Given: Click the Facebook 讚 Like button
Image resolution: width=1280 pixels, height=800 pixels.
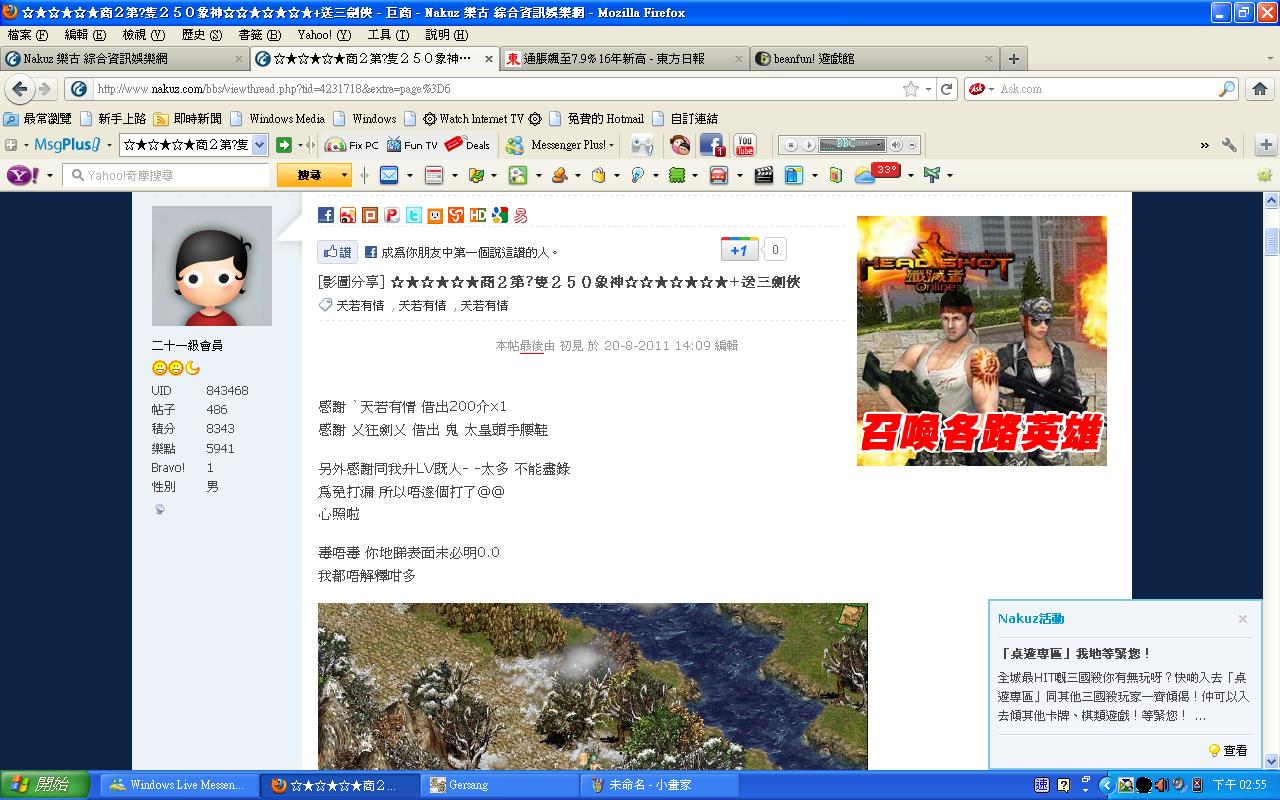Looking at the screenshot, I should click(x=337, y=252).
